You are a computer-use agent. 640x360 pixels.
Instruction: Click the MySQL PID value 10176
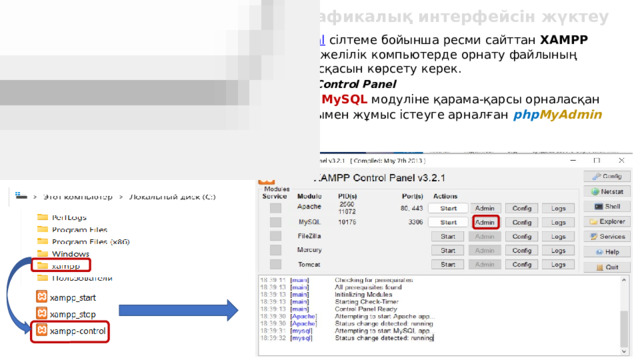(347, 222)
